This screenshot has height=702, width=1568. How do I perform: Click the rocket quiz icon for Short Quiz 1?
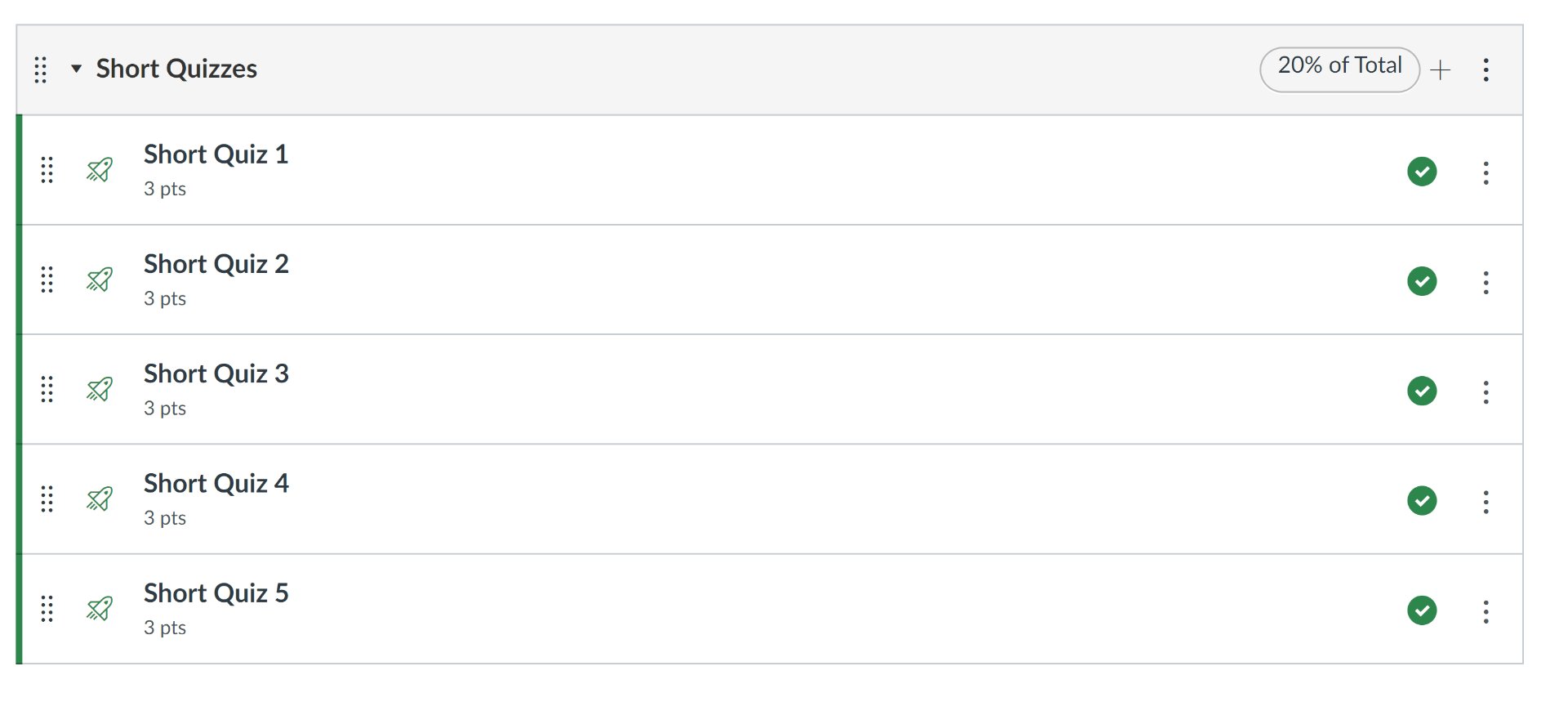pos(100,170)
